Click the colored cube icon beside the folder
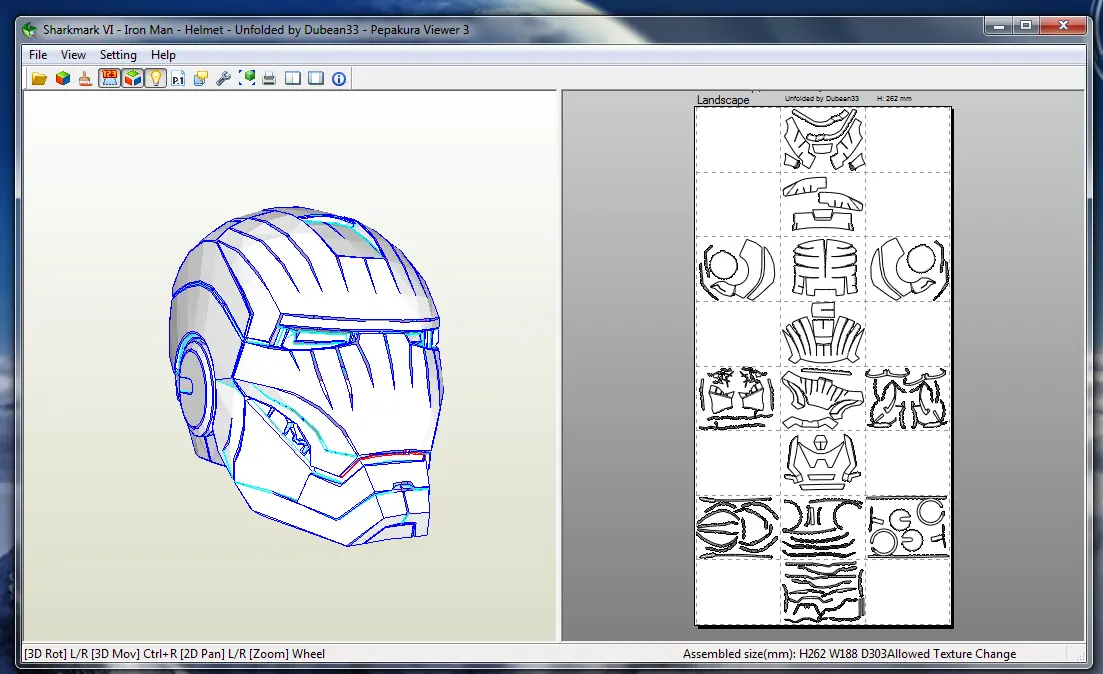 coord(63,79)
